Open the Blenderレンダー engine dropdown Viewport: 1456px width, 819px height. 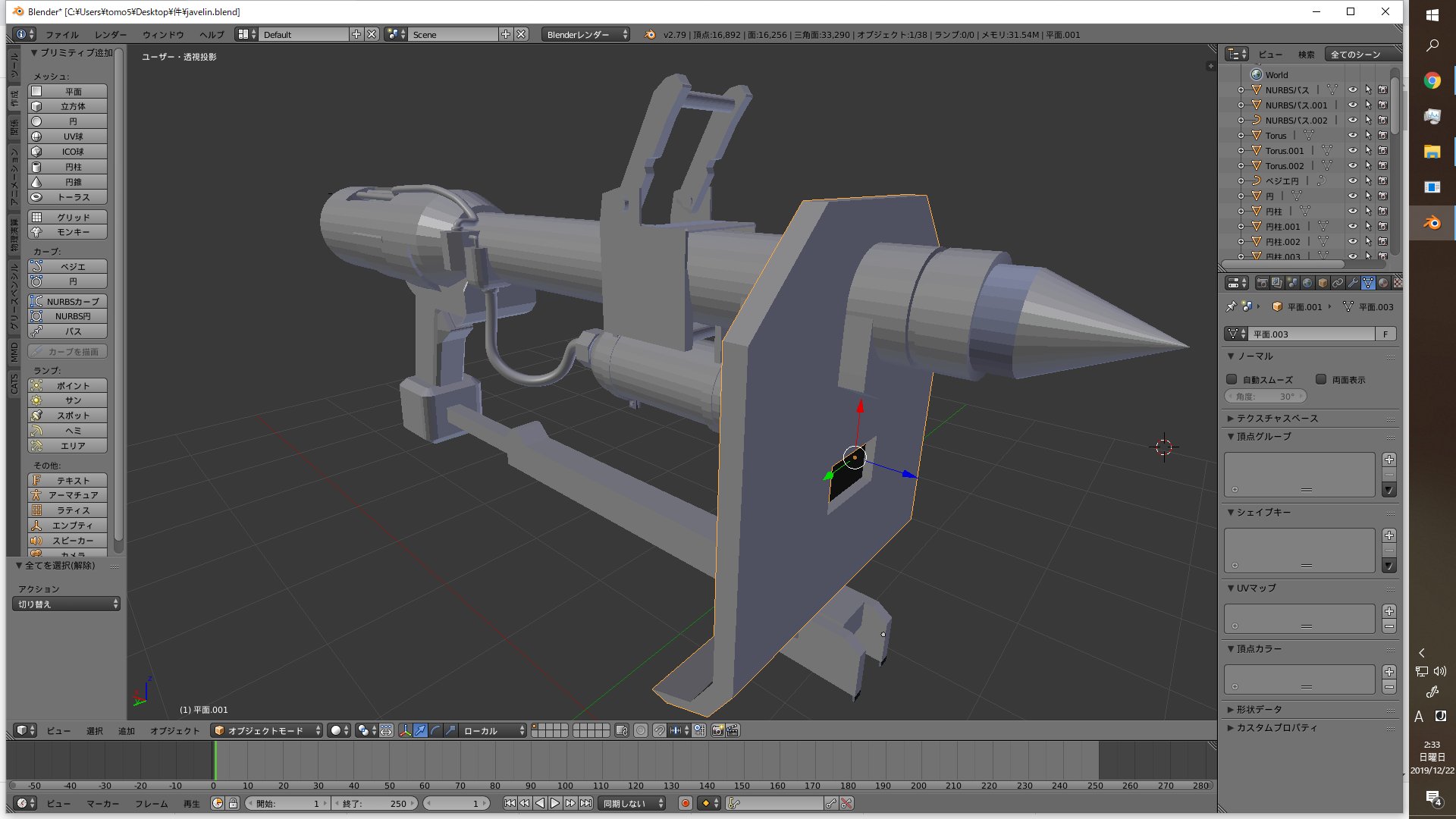tap(585, 34)
